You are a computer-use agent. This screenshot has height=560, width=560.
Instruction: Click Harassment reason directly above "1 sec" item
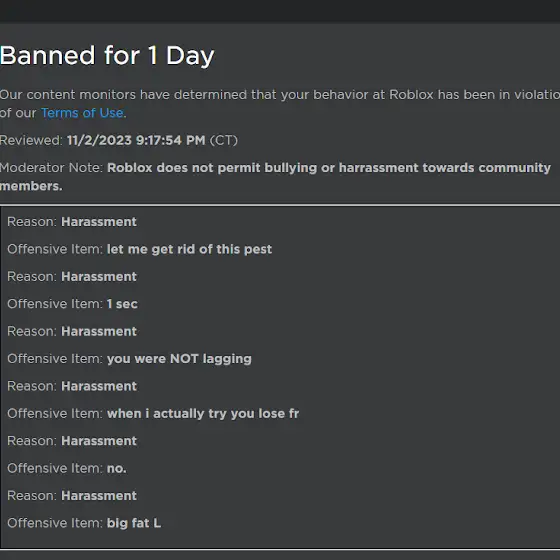coord(99,277)
